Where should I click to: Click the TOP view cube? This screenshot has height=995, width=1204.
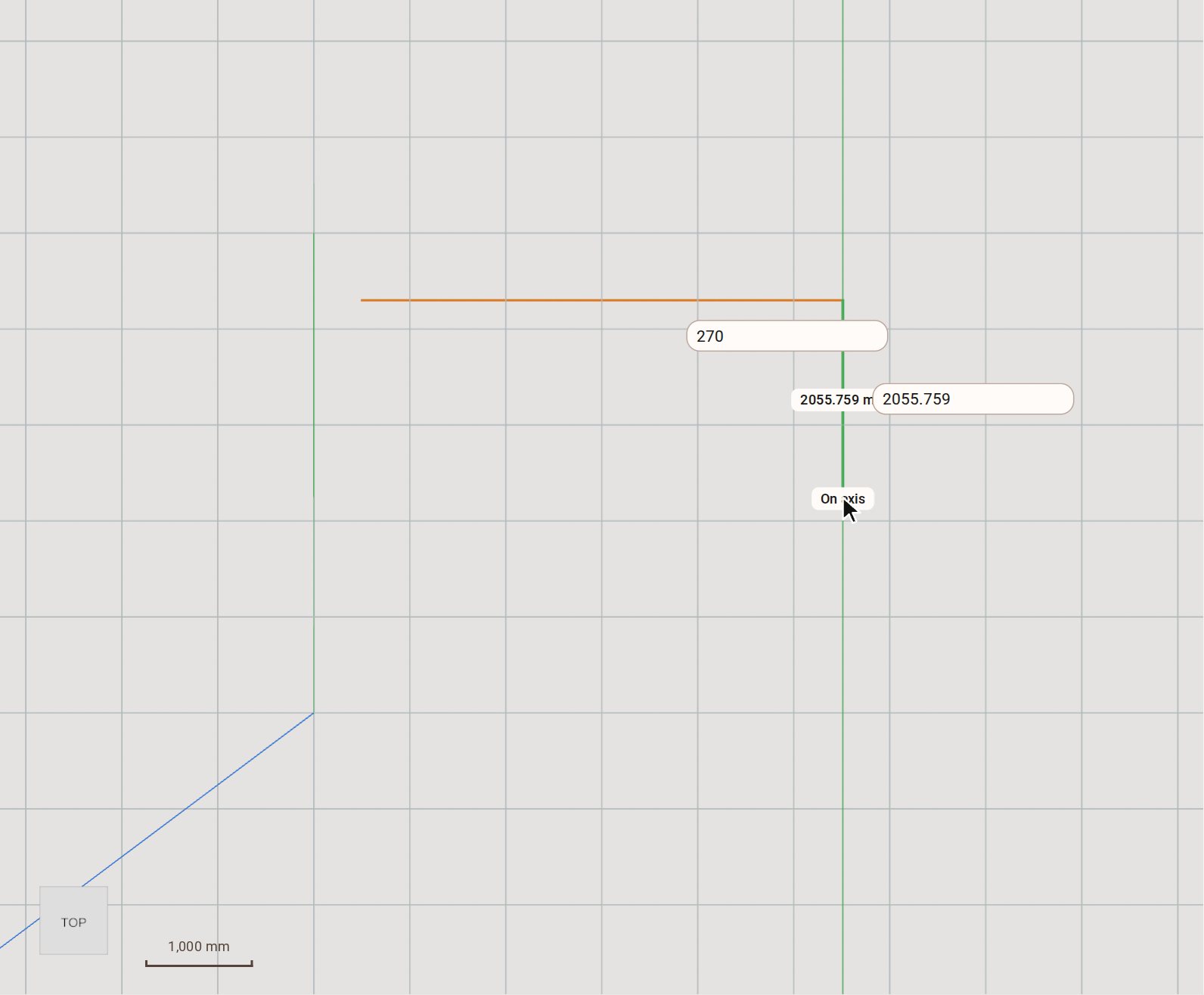pyautogui.click(x=73, y=921)
